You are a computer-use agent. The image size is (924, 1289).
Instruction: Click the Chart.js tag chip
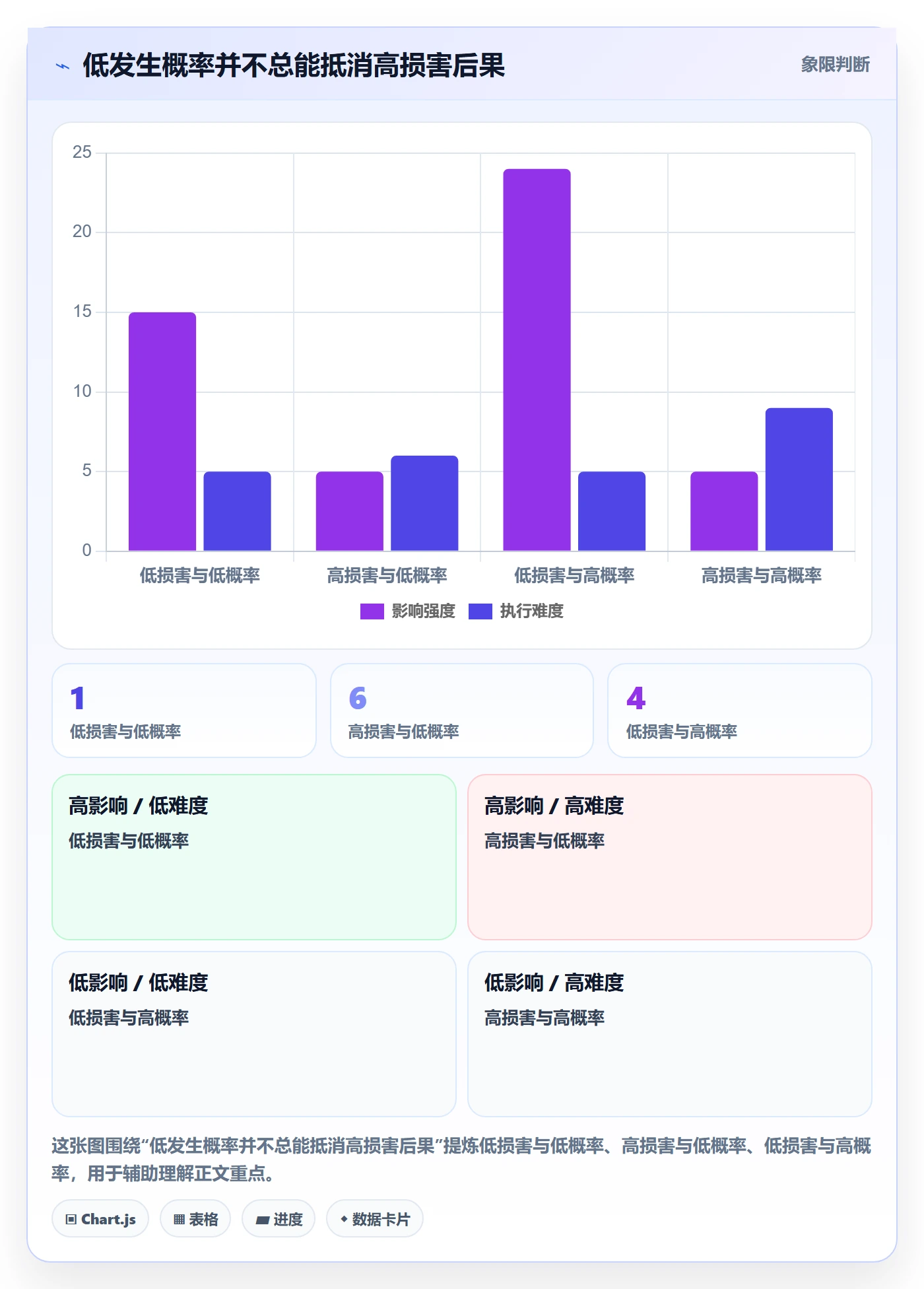[100, 1219]
